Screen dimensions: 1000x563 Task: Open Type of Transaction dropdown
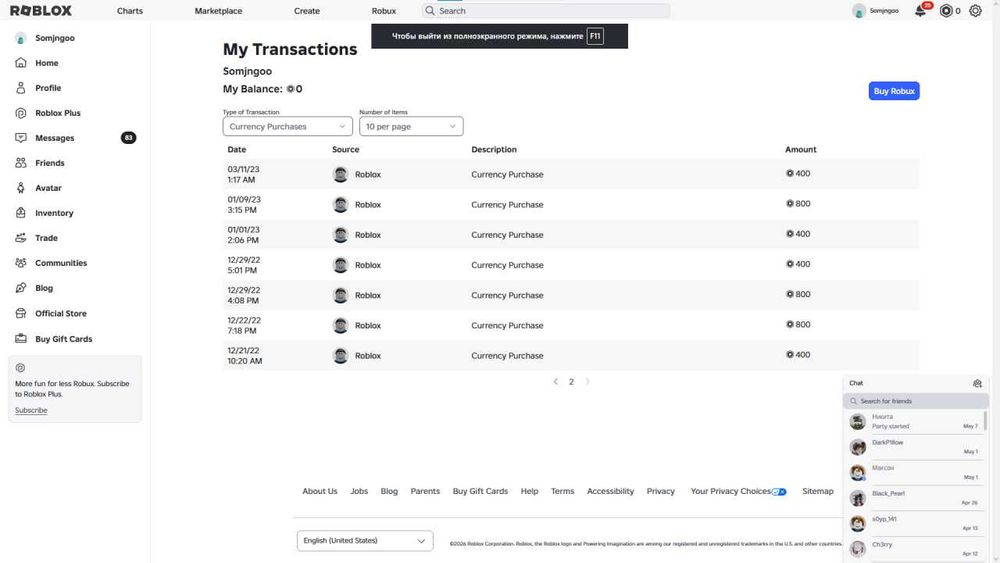pos(288,126)
